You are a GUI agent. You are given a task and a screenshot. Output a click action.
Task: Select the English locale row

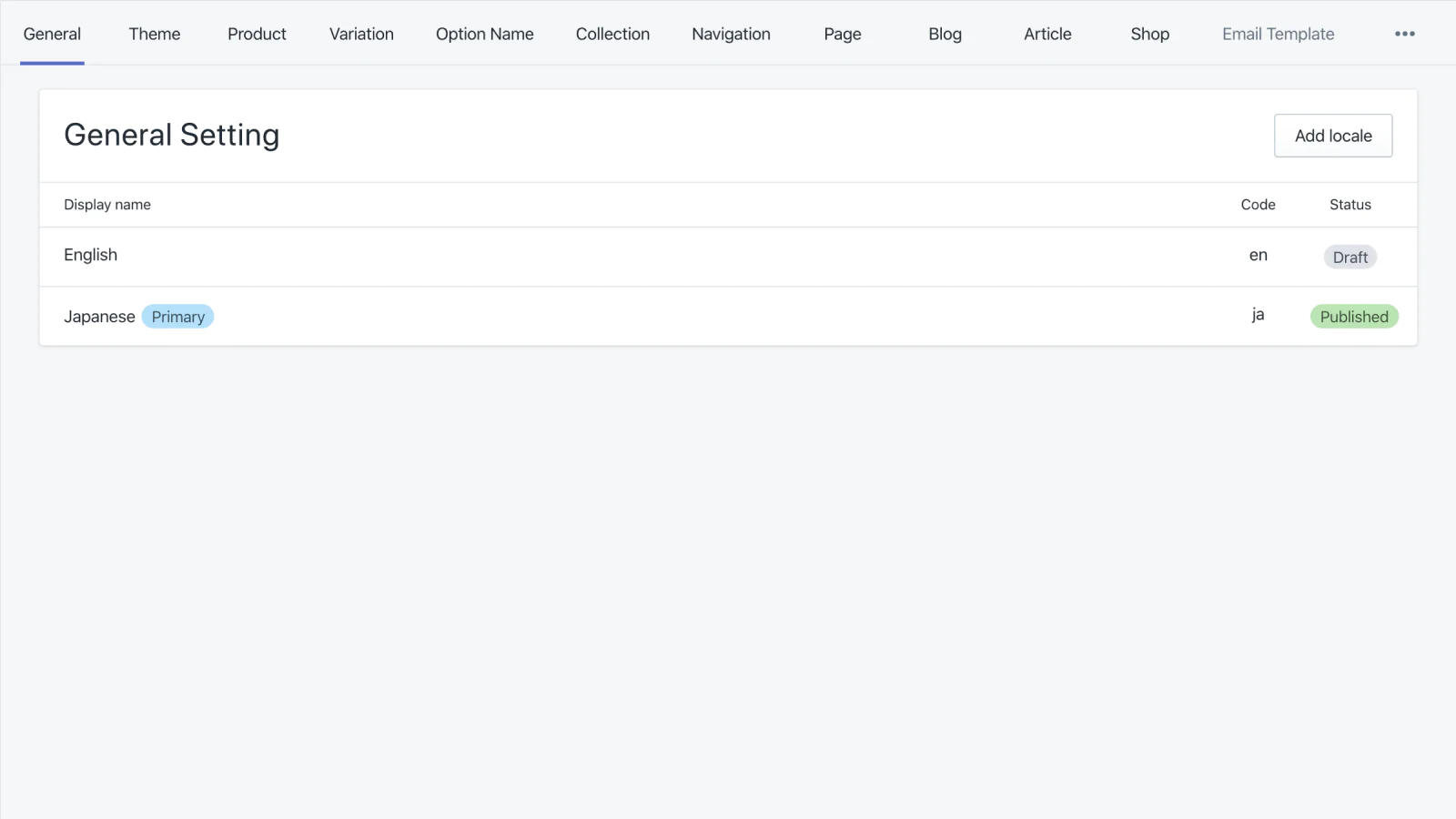coord(91,255)
